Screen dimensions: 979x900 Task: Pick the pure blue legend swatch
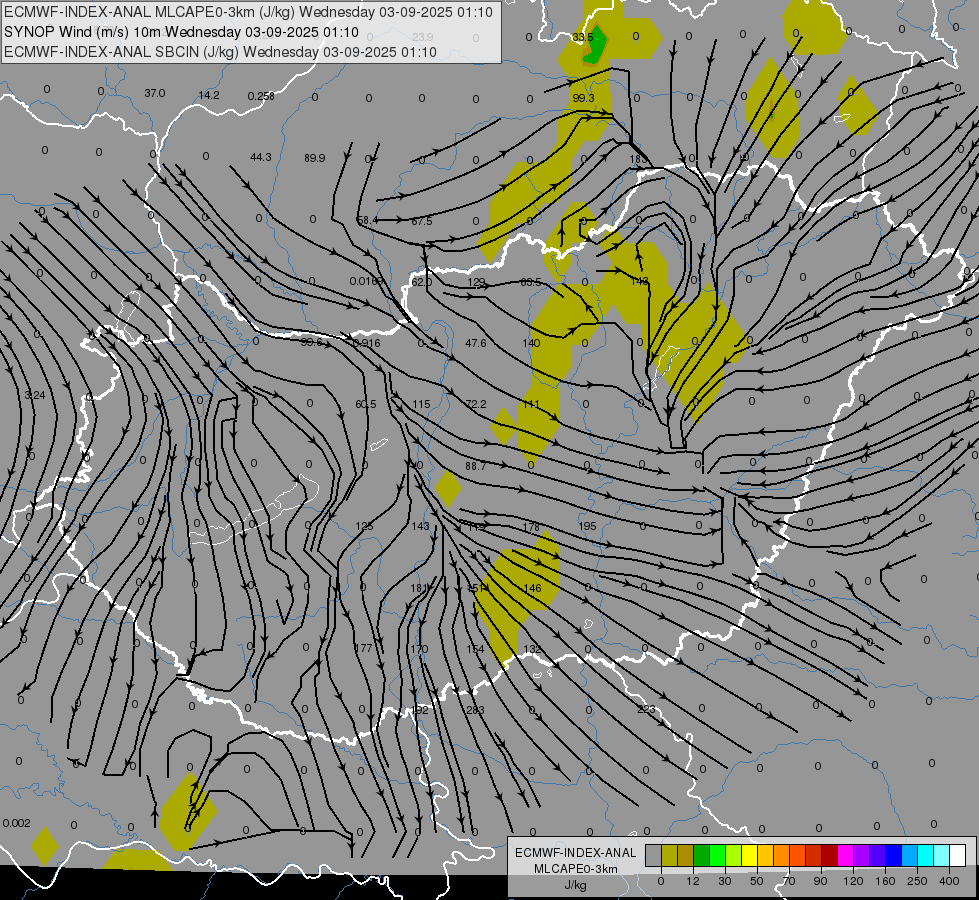(x=893, y=855)
